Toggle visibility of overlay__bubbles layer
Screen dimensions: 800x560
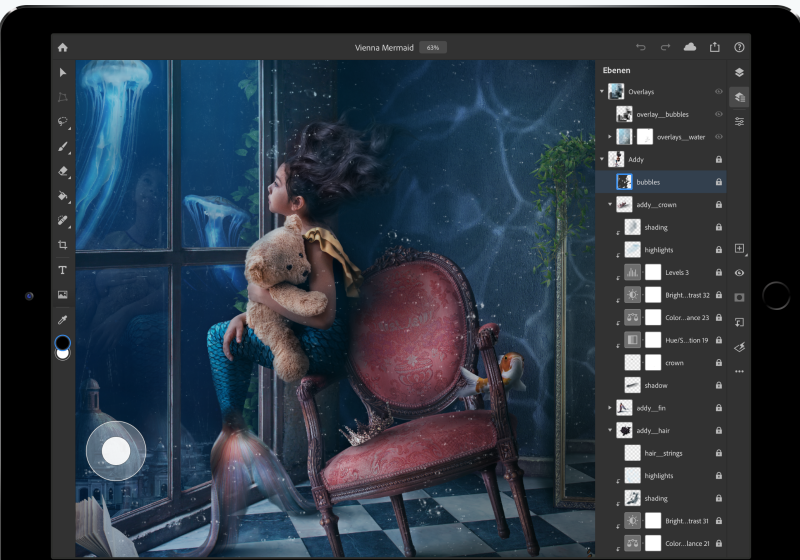[719, 114]
